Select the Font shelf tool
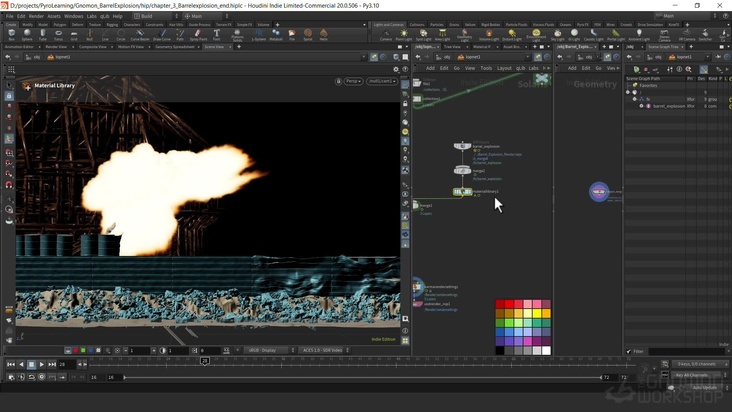The height and width of the screenshot is (412, 732). tap(217, 35)
